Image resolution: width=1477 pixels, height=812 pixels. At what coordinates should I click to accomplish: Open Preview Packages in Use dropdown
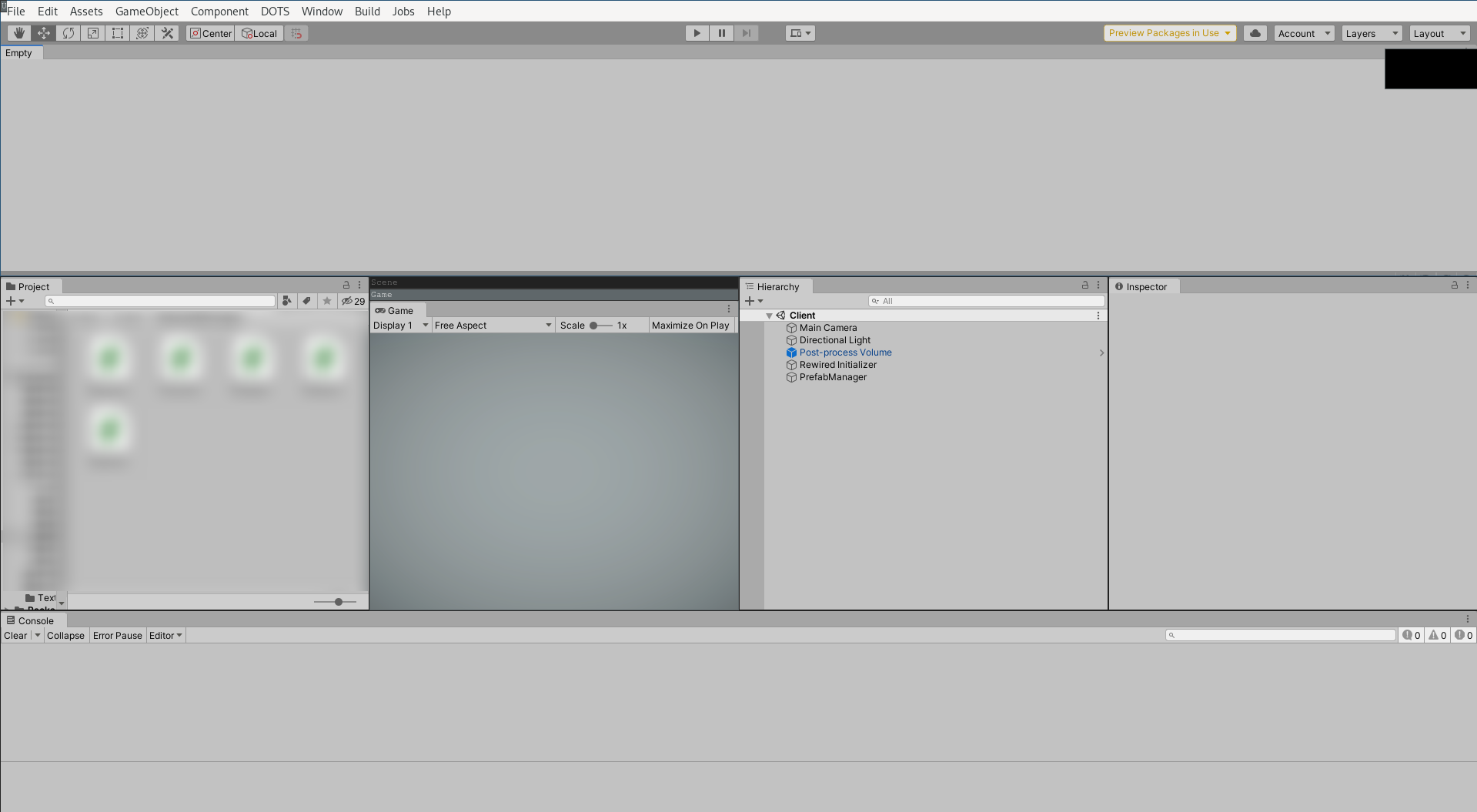click(x=1170, y=33)
